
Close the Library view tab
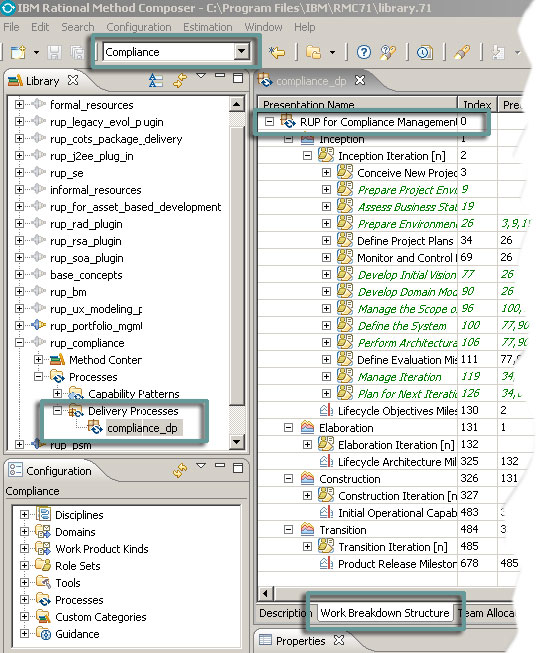click(73, 80)
